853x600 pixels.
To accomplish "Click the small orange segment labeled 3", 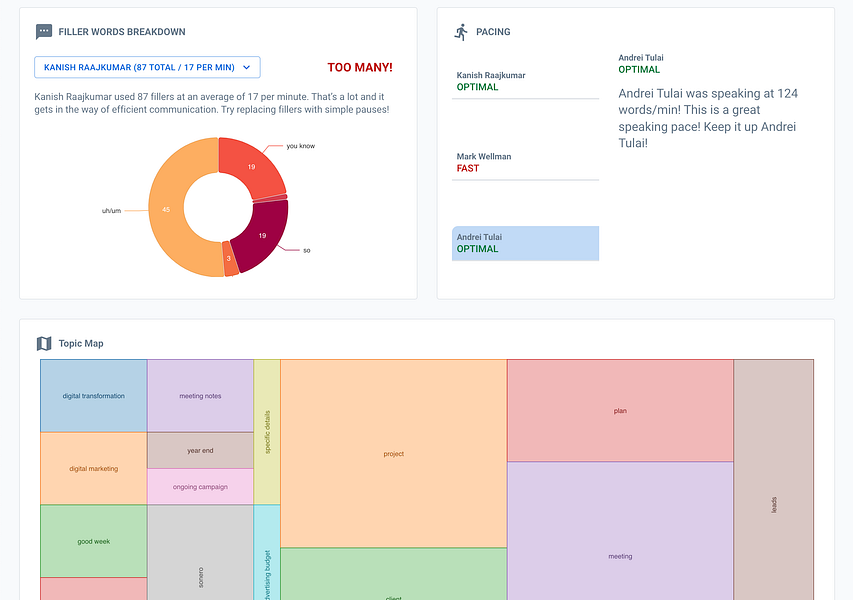I will tap(229, 258).
